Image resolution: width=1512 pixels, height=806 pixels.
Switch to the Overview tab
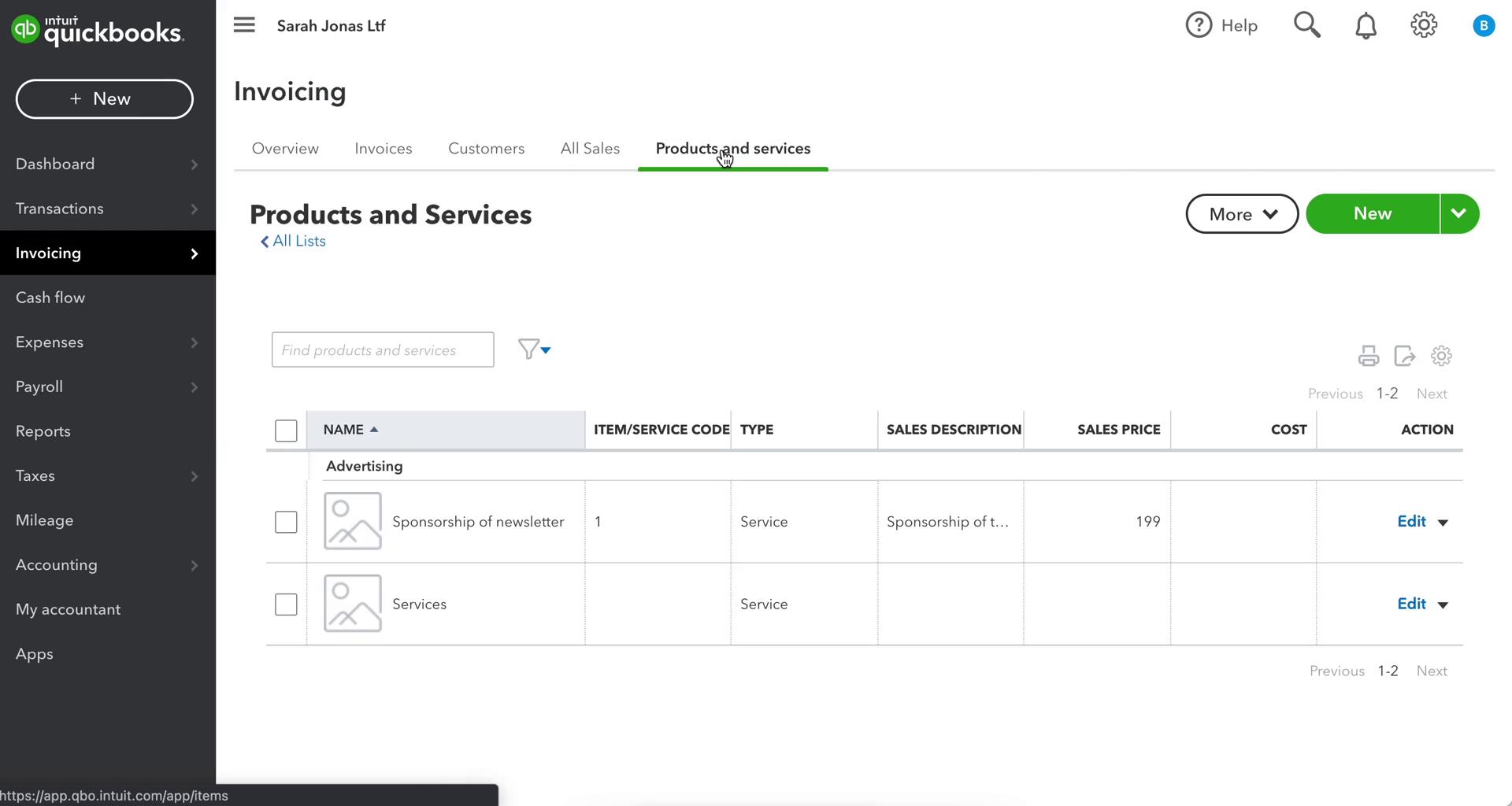(x=285, y=149)
